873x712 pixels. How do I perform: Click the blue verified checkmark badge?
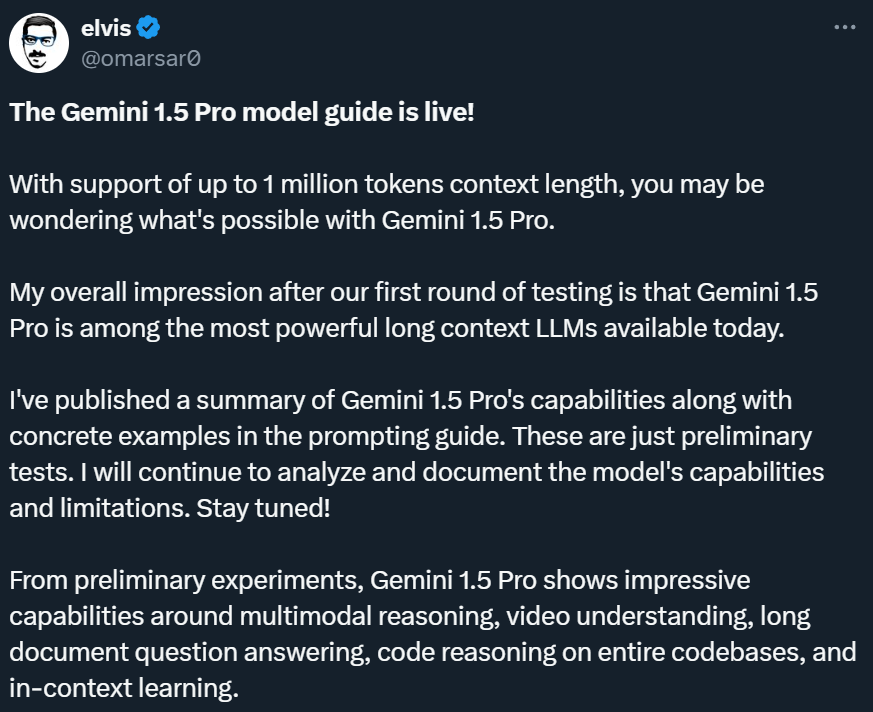coord(148,28)
